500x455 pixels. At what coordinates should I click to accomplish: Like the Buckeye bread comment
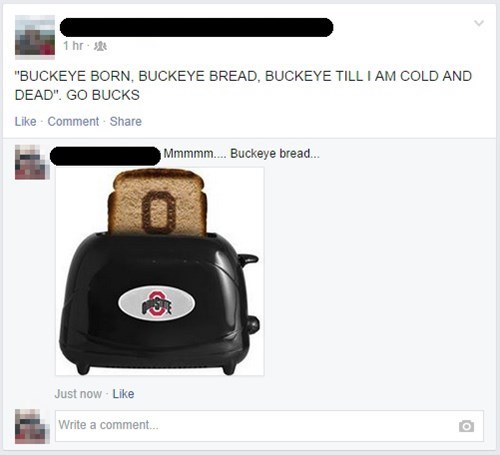(x=123, y=394)
